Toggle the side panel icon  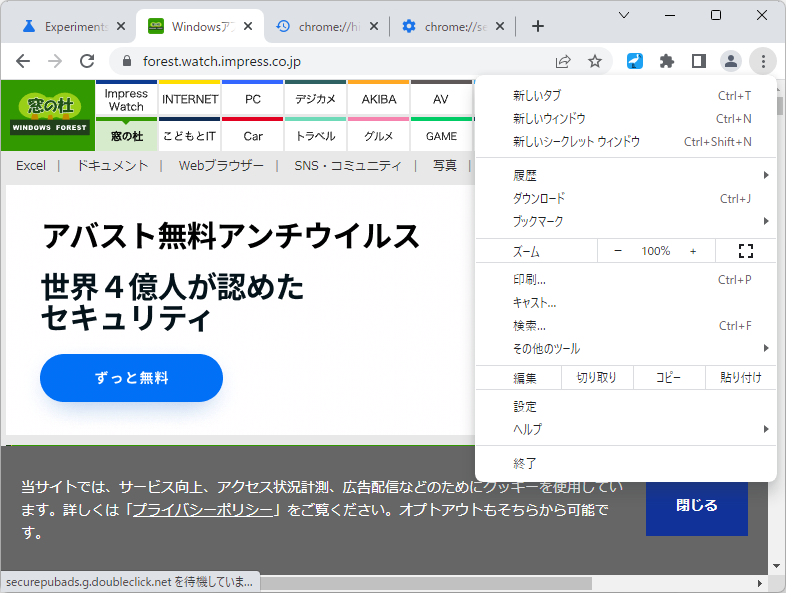pos(699,61)
